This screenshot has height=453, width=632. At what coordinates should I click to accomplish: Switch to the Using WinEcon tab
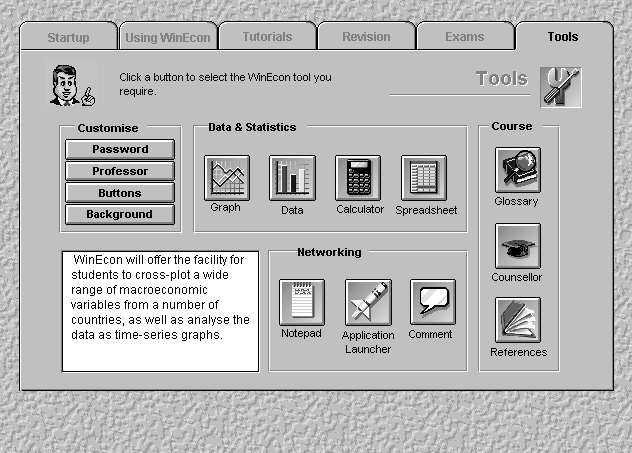point(168,37)
